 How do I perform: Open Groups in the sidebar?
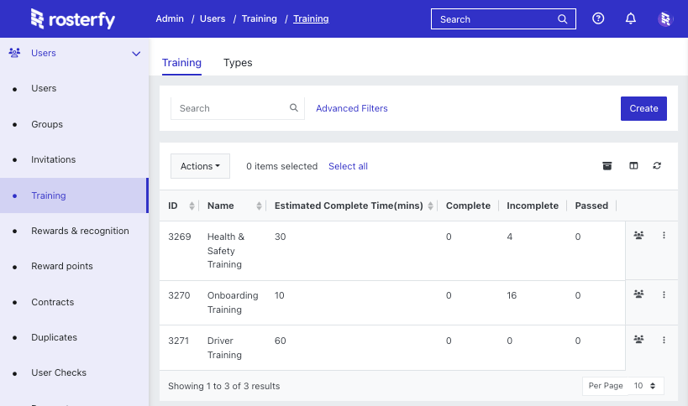pos(47,124)
